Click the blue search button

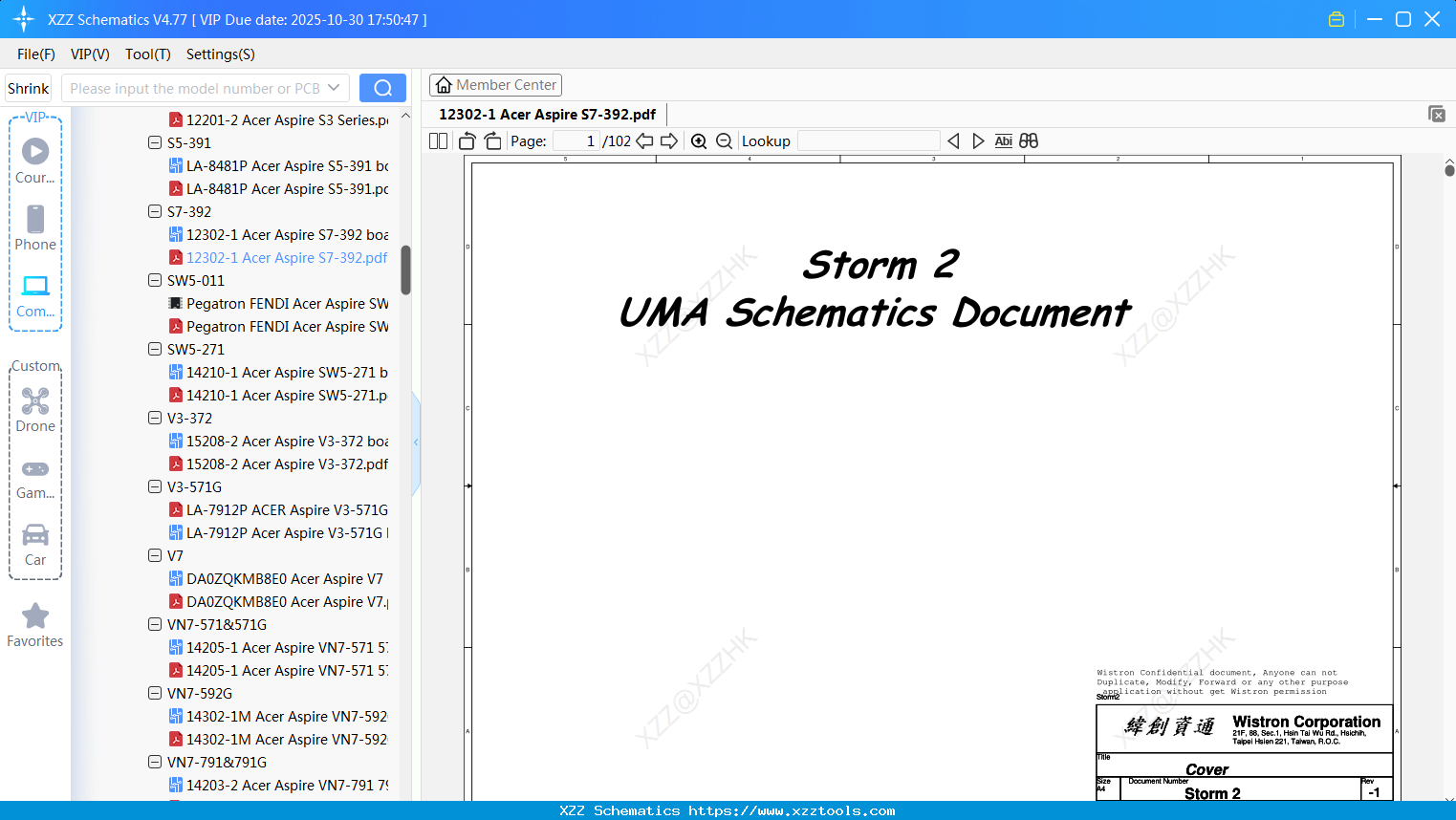click(x=382, y=88)
